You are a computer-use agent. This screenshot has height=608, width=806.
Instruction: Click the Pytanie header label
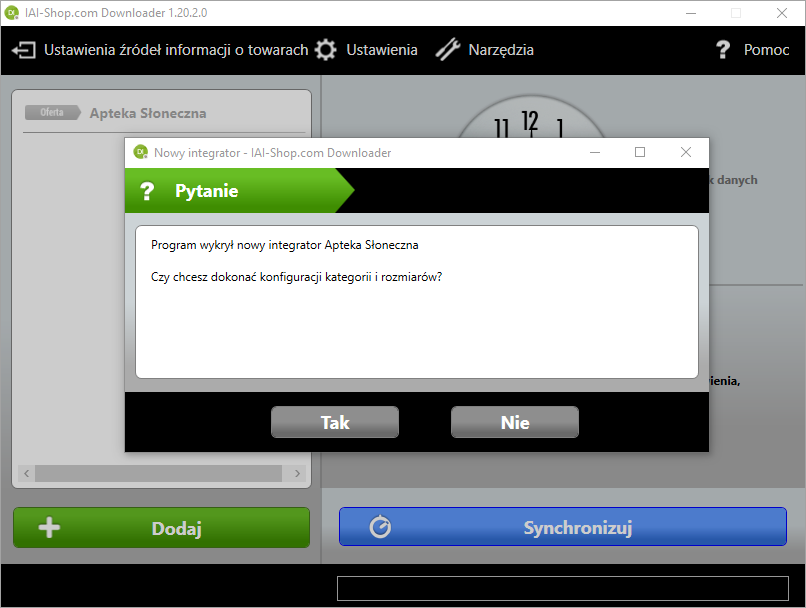[207, 191]
